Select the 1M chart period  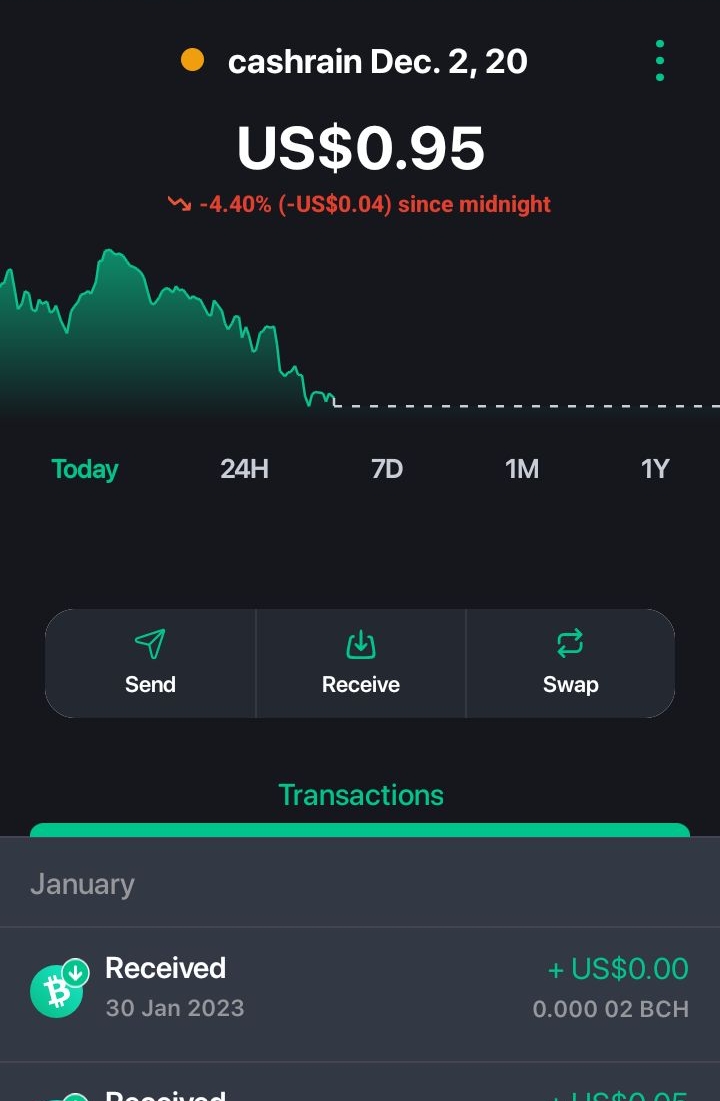point(522,468)
